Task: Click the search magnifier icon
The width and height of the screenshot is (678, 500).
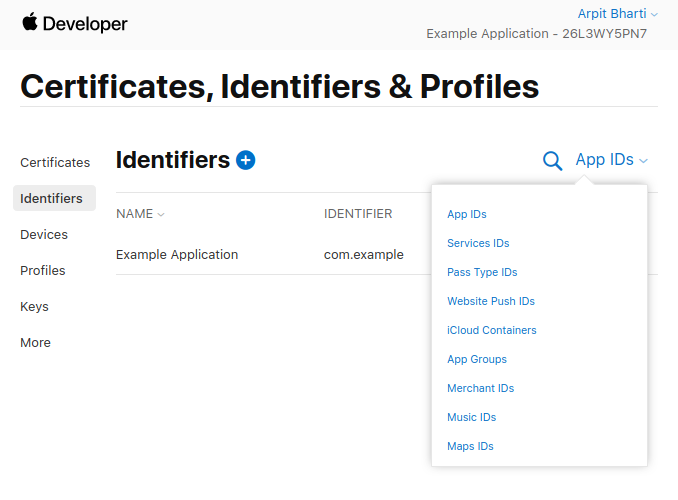Action: [x=552, y=161]
